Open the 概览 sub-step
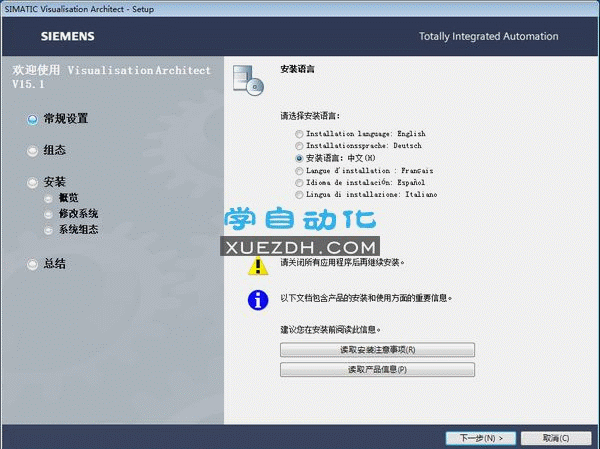600x449 pixels. (68, 198)
